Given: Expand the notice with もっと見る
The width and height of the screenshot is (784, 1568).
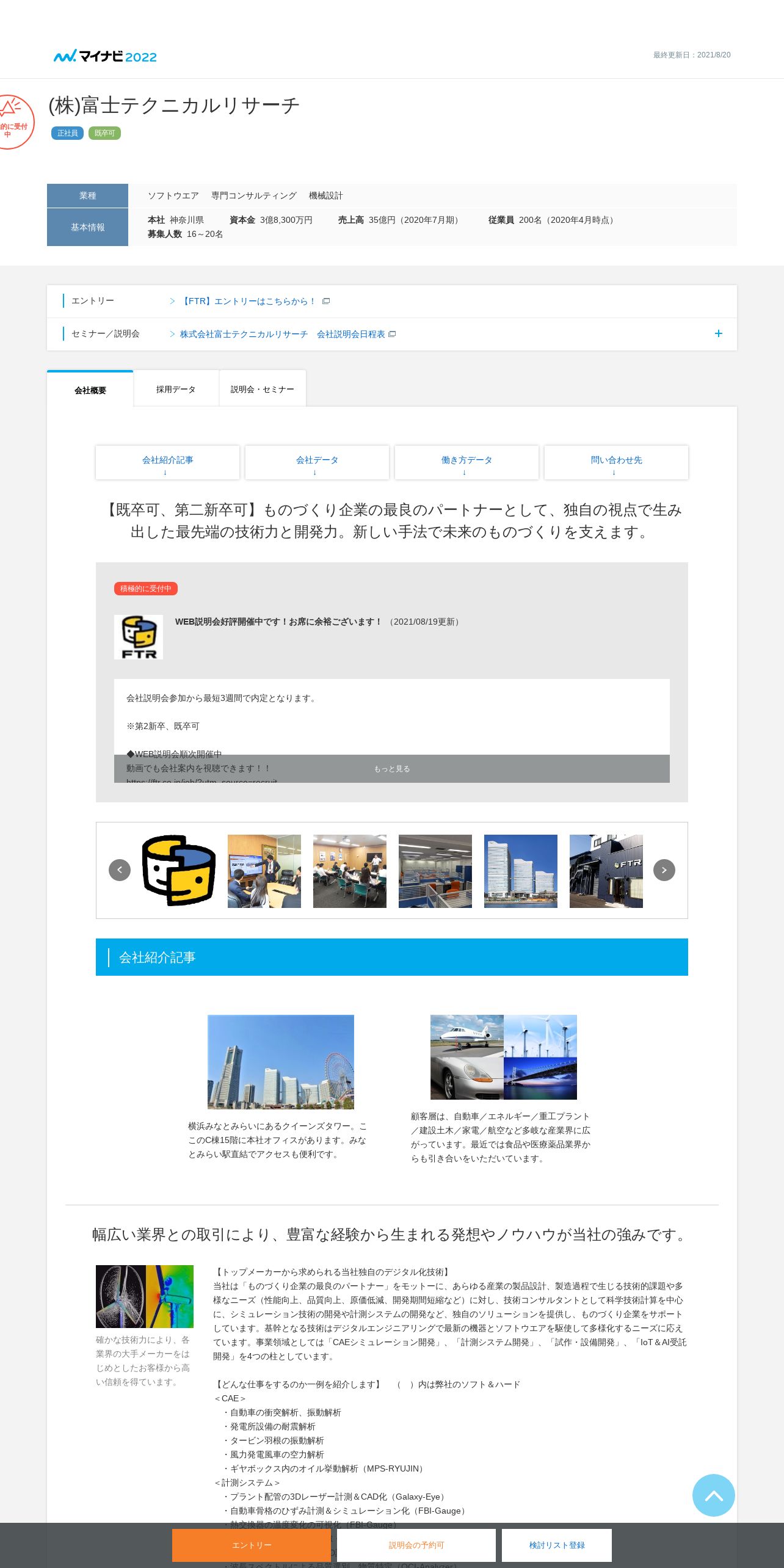Looking at the screenshot, I should tap(392, 769).
